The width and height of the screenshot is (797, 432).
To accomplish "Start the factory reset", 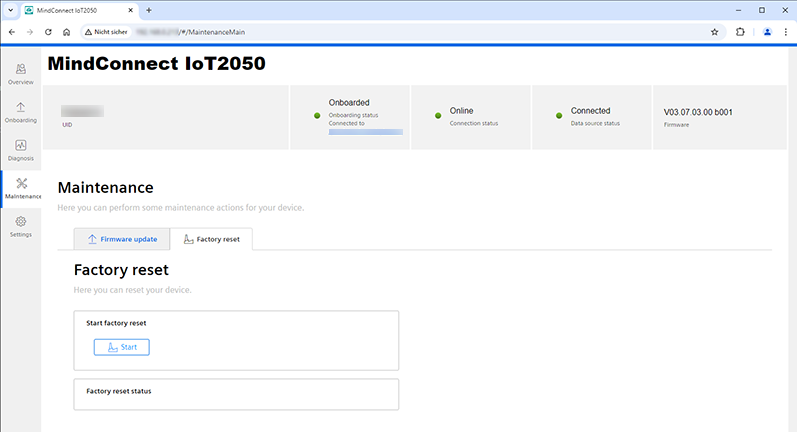I will (121, 347).
